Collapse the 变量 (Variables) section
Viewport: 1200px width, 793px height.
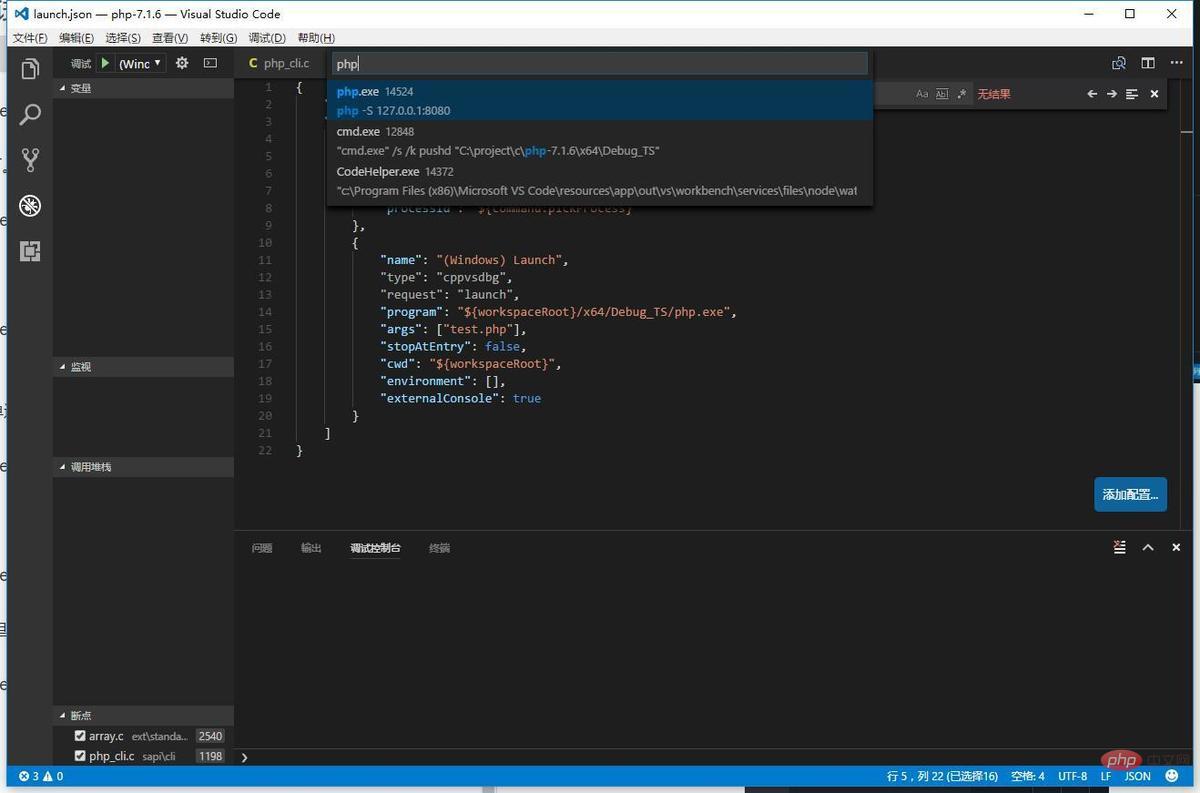[x=143, y=88]
